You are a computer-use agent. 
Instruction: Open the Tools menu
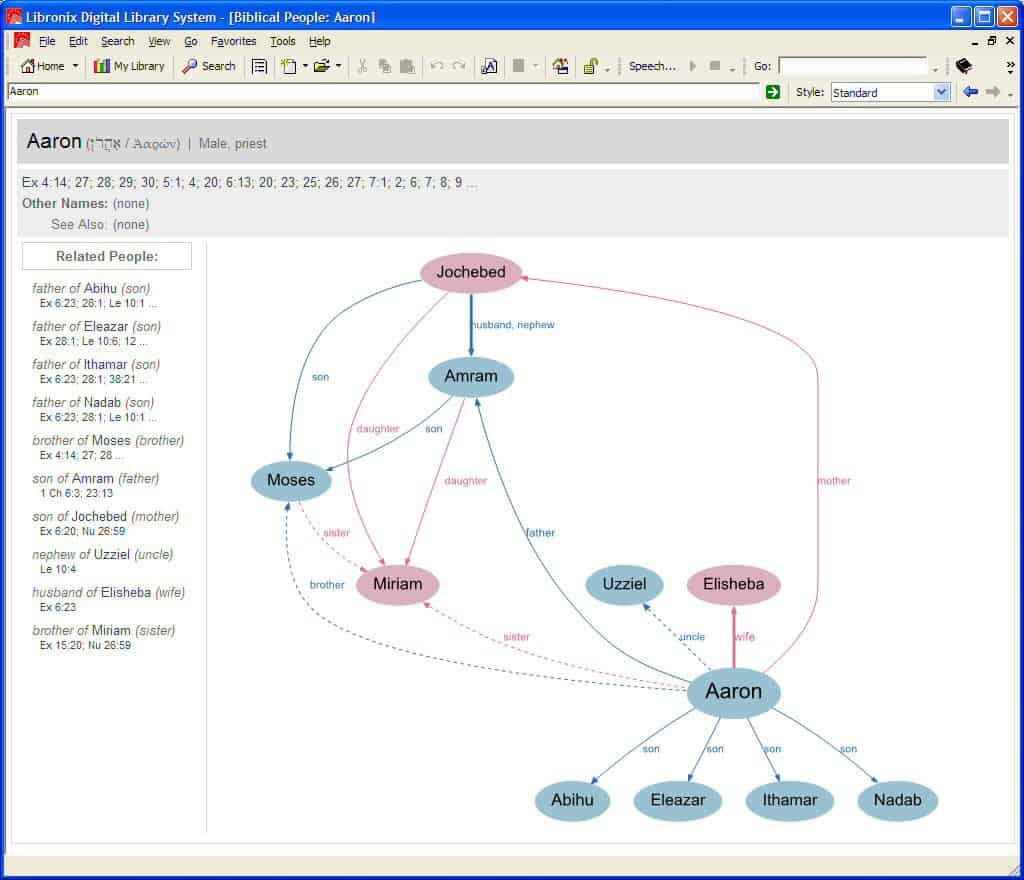click(283, 41)
